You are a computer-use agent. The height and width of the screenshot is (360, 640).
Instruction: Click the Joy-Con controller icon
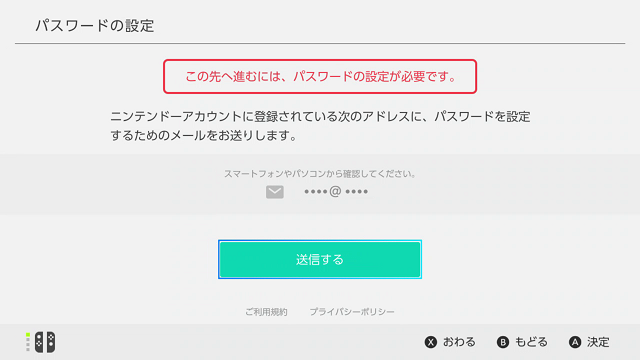click(45, 342)
